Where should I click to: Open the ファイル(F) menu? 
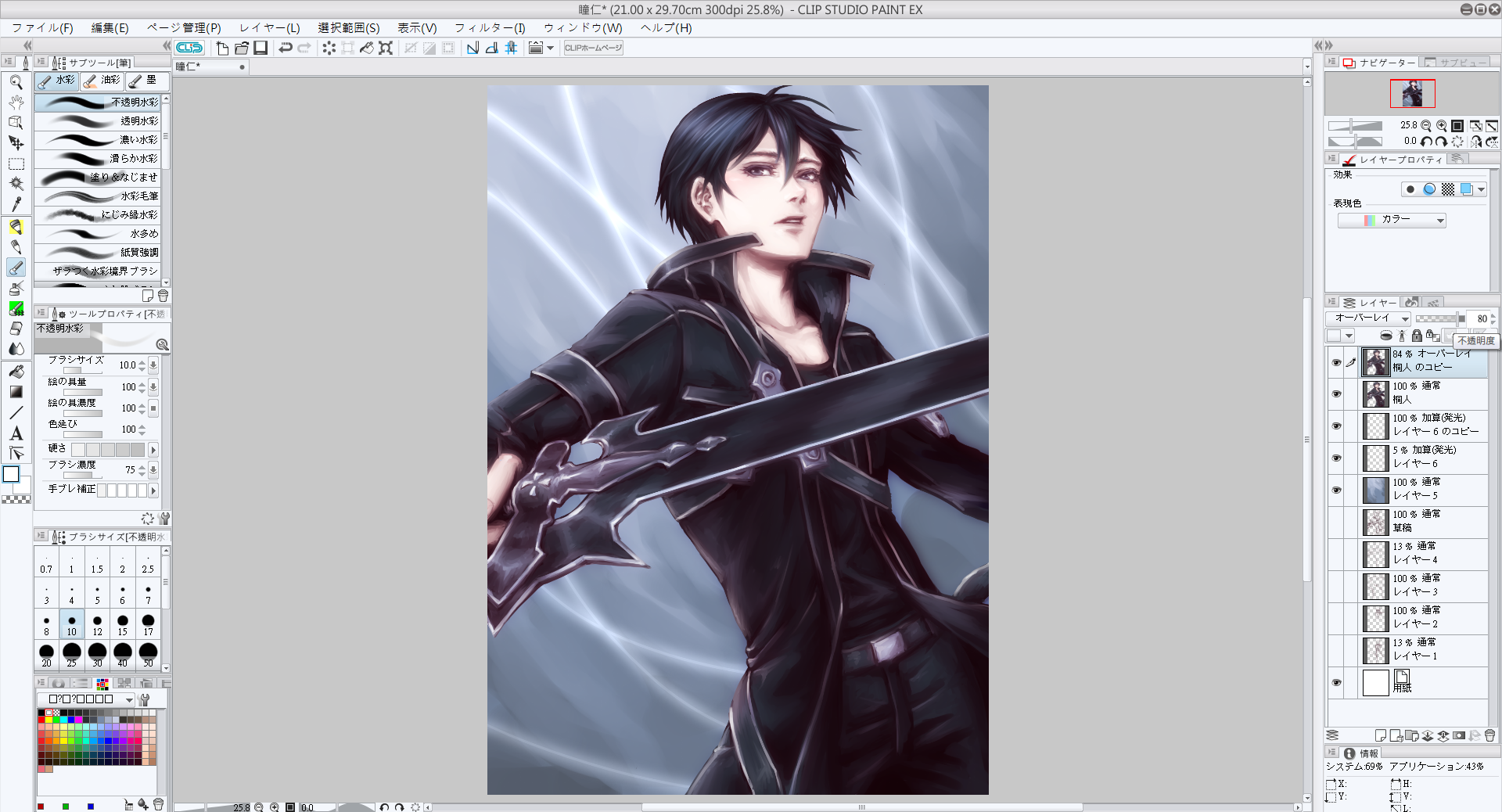tap(42, 27)
